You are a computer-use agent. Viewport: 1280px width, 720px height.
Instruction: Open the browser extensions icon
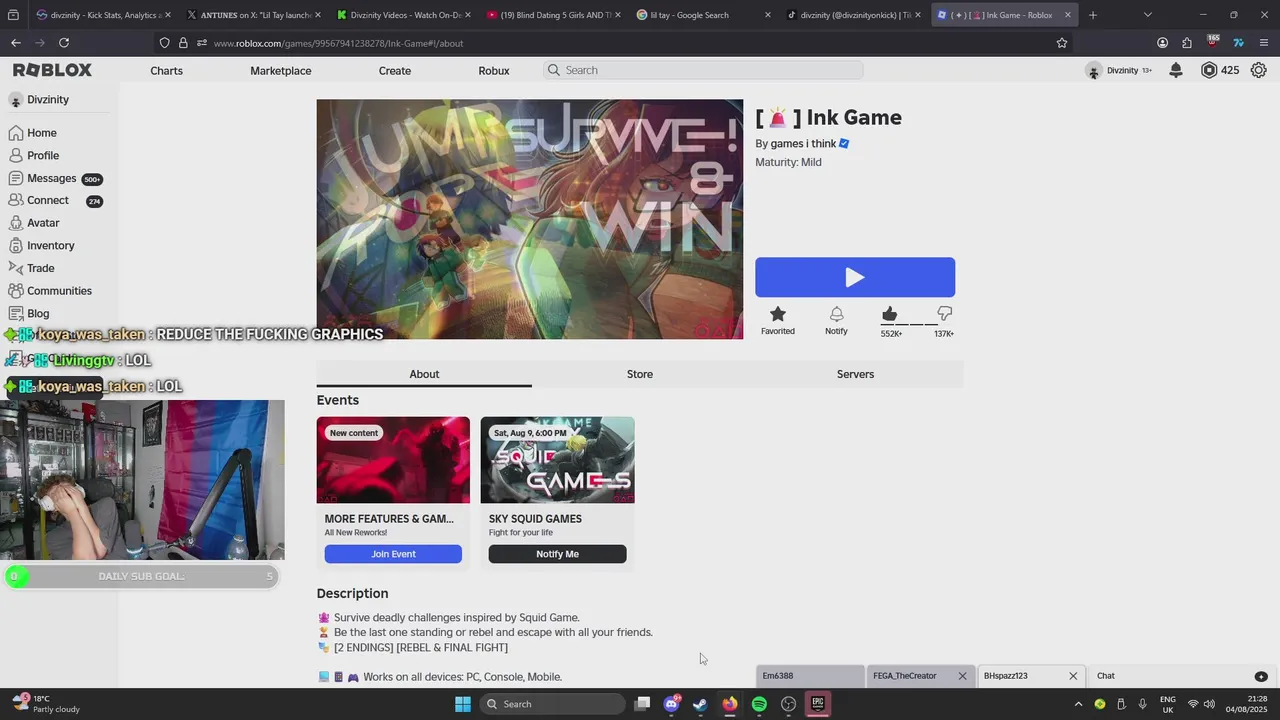click(1187, 43)
